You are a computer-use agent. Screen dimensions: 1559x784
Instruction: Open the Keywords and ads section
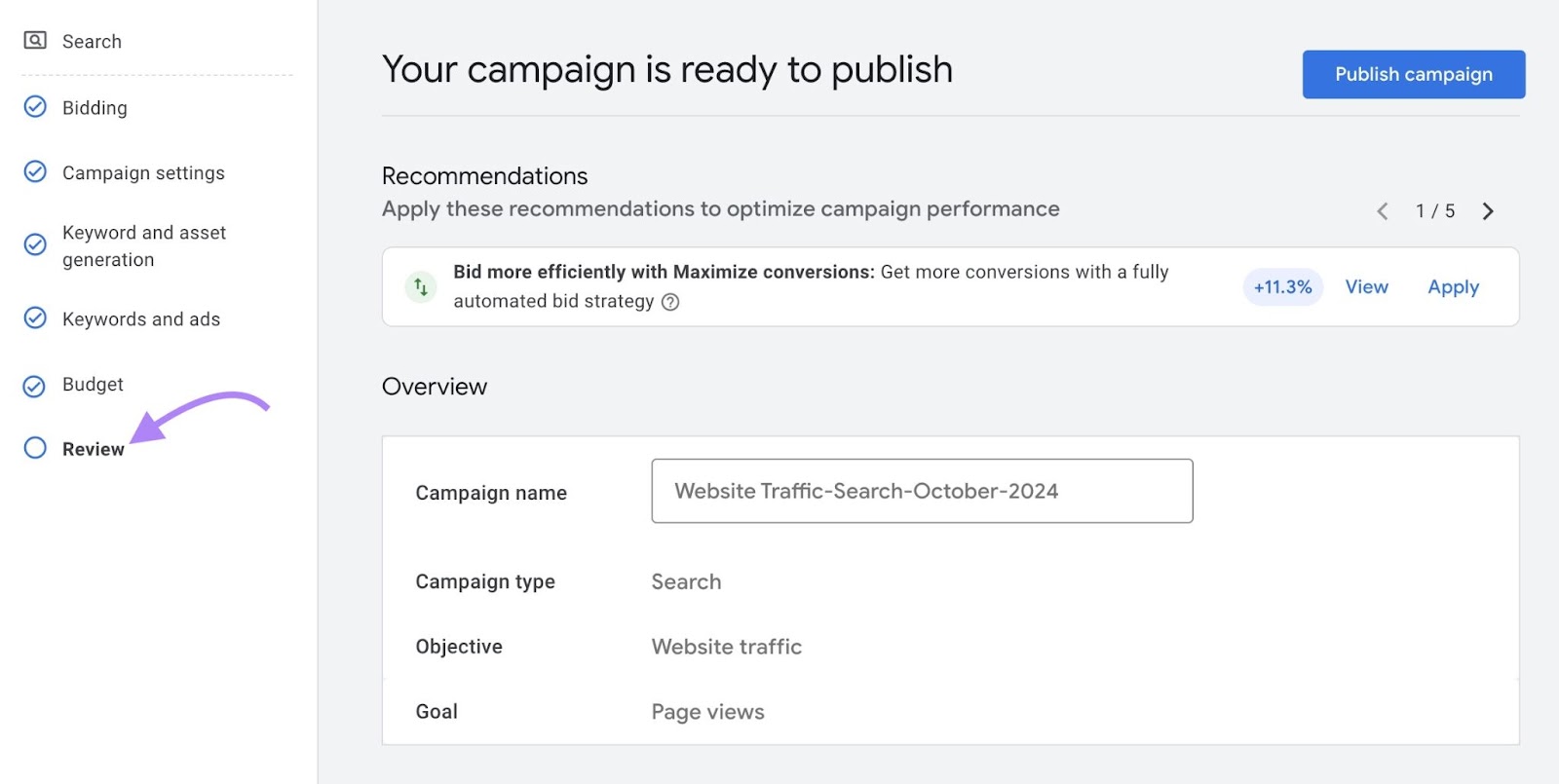[141, 318]
